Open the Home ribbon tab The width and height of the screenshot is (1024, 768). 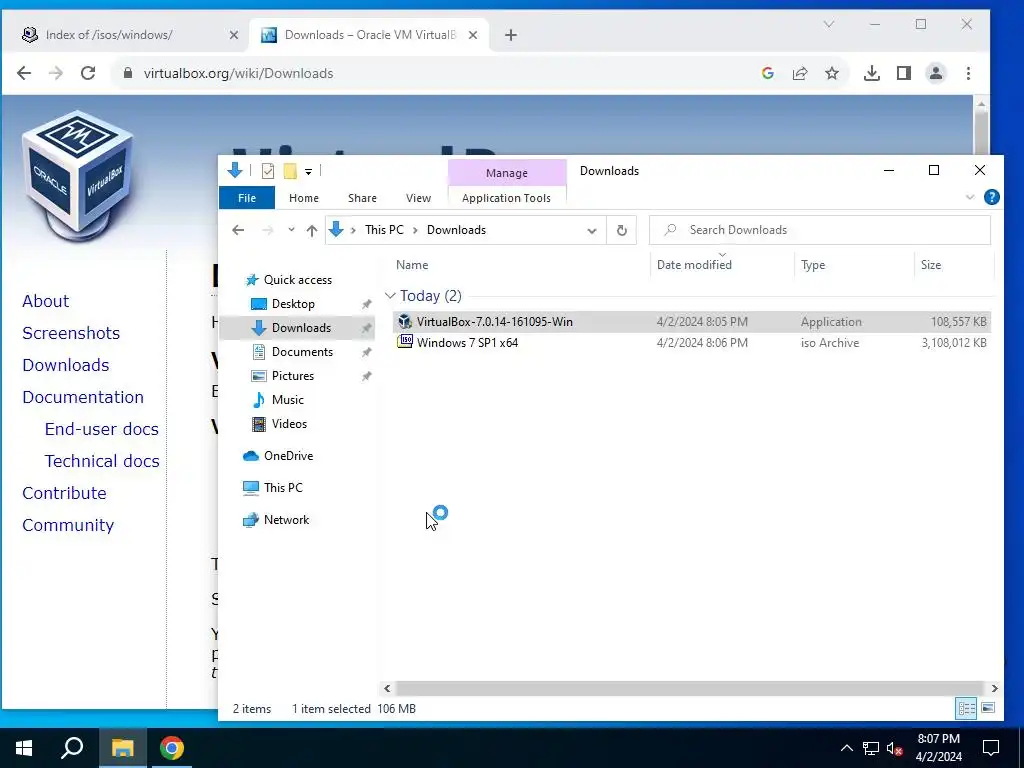[304, 198]
